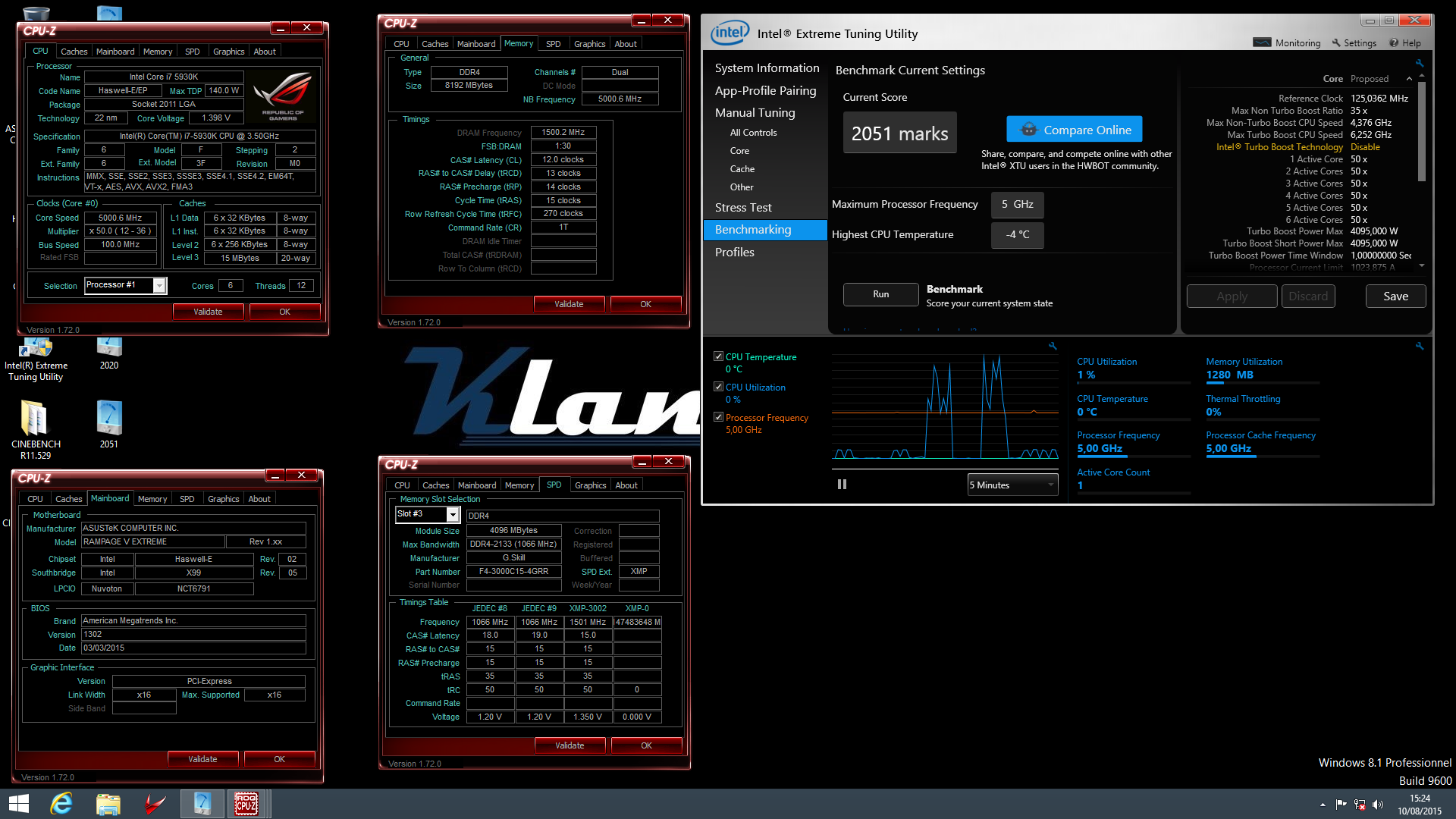Open System Information in XTU sidebar
Viewport: 1456px width, 819px height.
coord(767,68)
